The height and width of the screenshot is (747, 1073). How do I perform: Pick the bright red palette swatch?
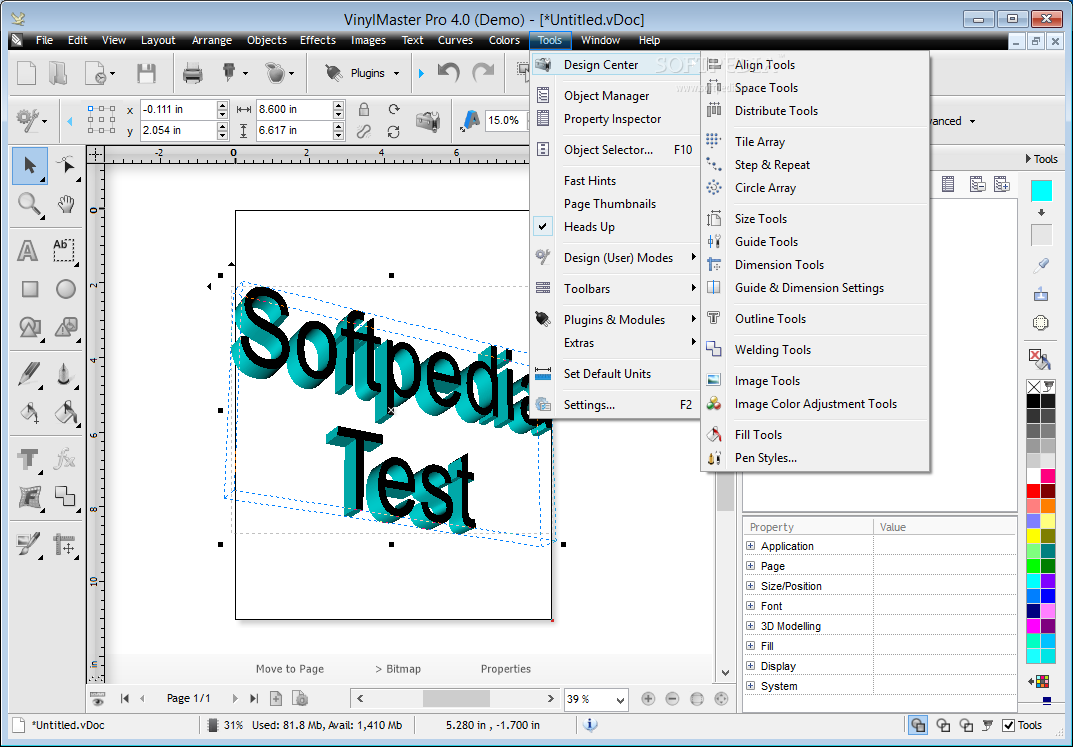point(1033,490)
